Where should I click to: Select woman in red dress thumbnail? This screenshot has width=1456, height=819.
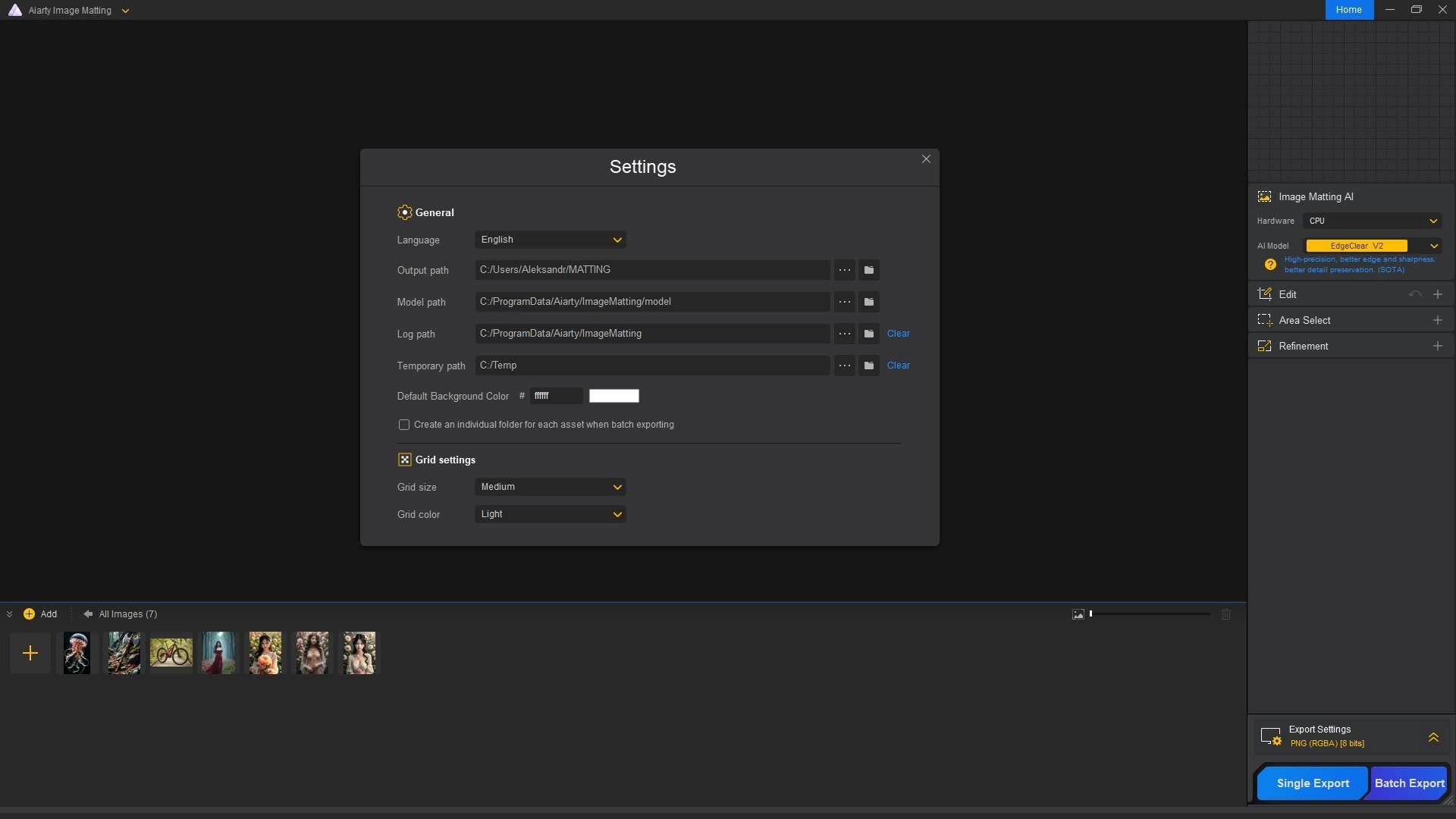coord(218,653)
